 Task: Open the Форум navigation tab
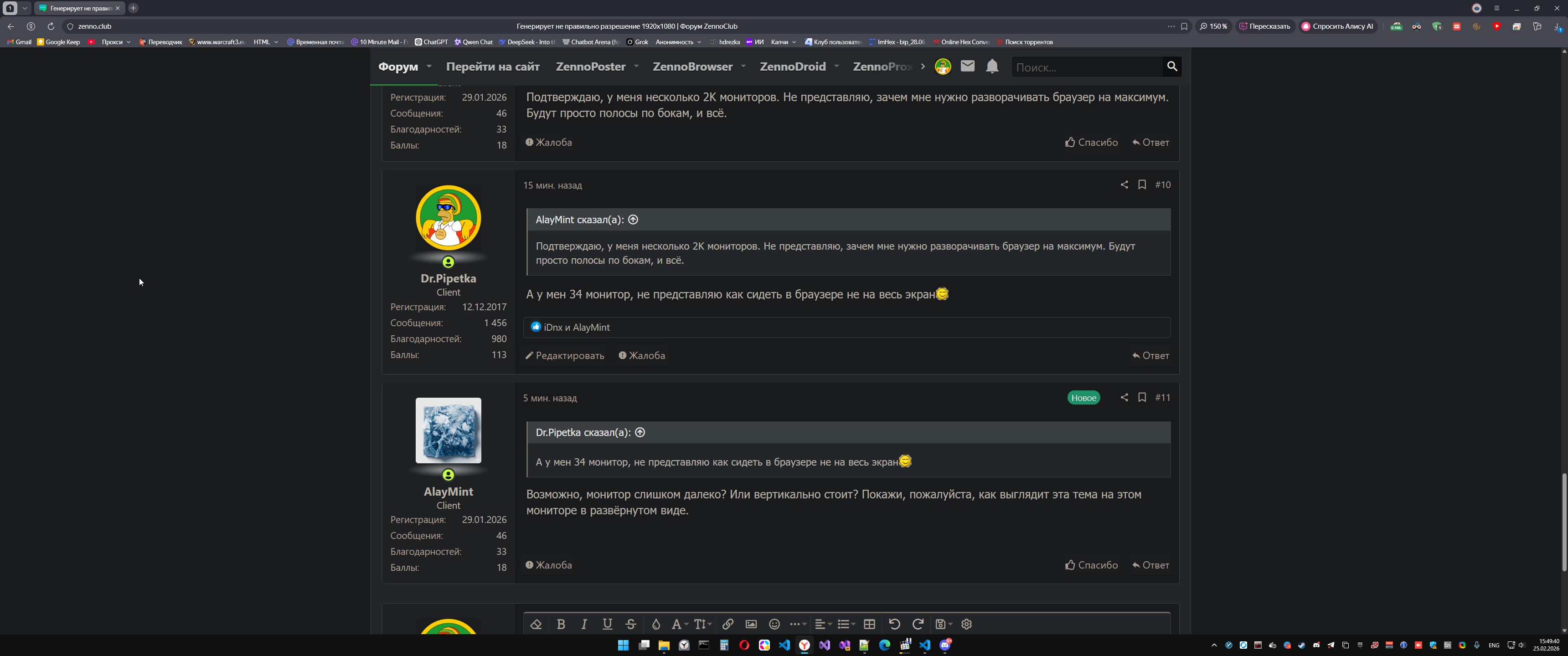[398, 67]
